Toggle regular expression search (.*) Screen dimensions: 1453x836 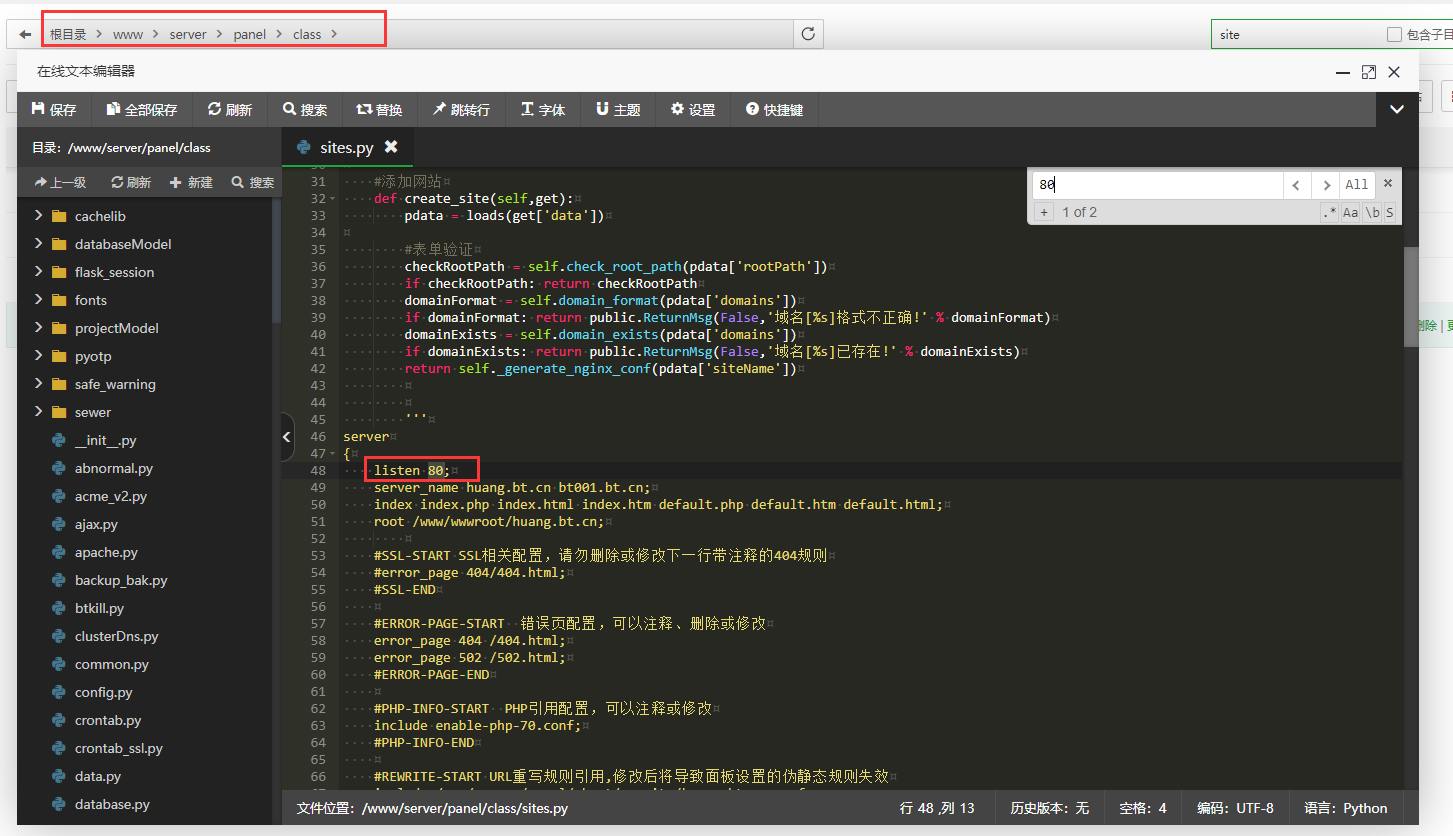point(1329,212)
